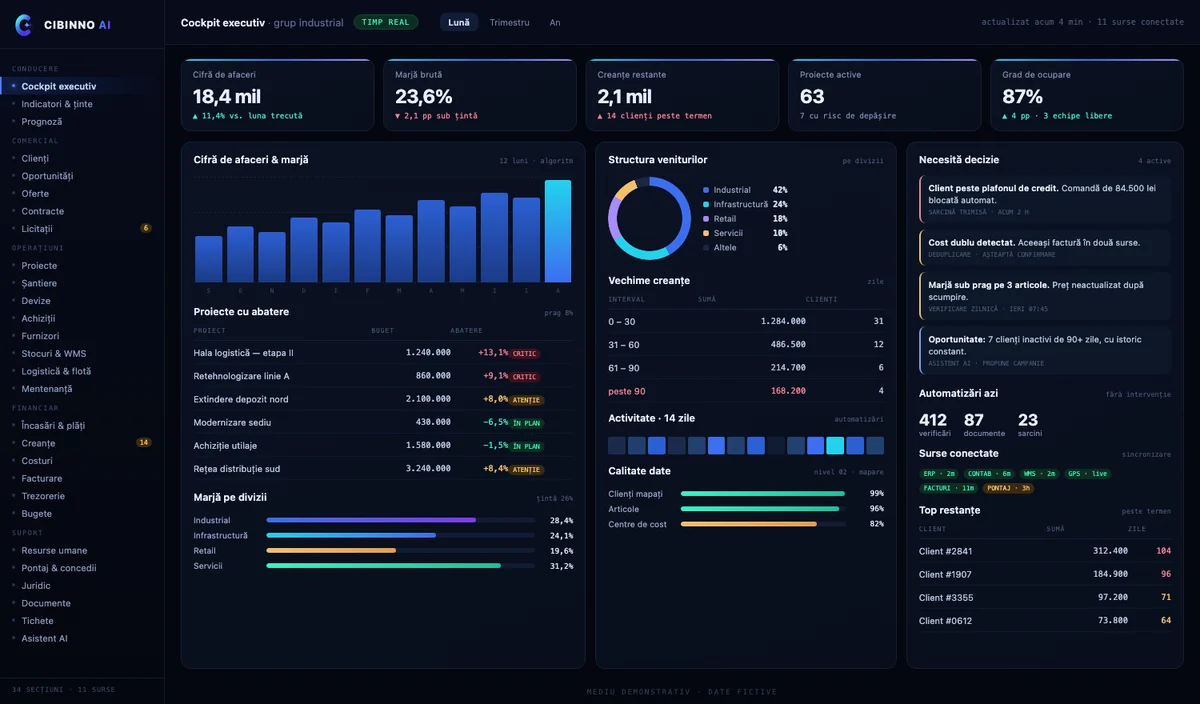
Task: Open the credit limit exceeded decision card
Action: click(x=1045, y=199)
